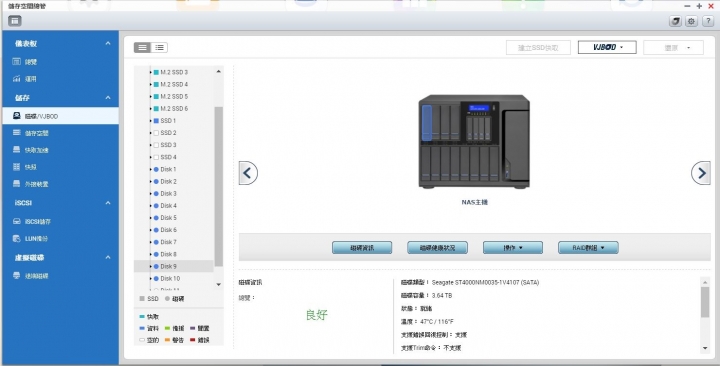Select the highlighted Disk 9 row

pos(174,266)
